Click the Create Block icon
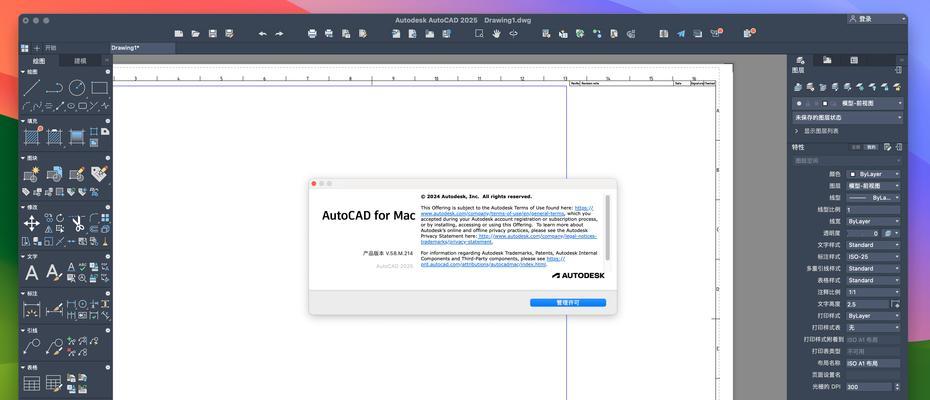 pyautogui.click(x=31, y=174)
